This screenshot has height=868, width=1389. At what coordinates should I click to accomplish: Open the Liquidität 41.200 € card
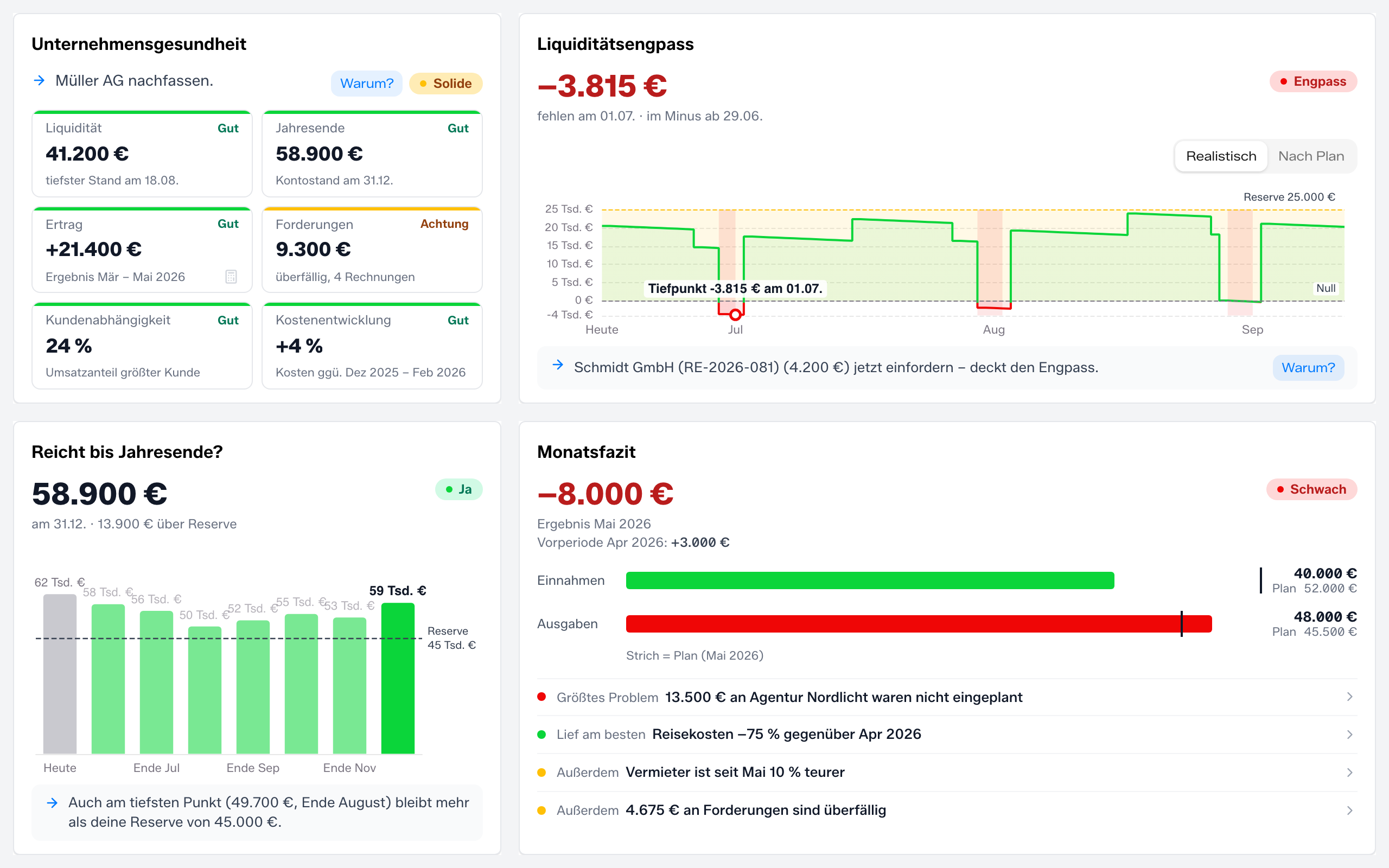(x=142, y=154)
